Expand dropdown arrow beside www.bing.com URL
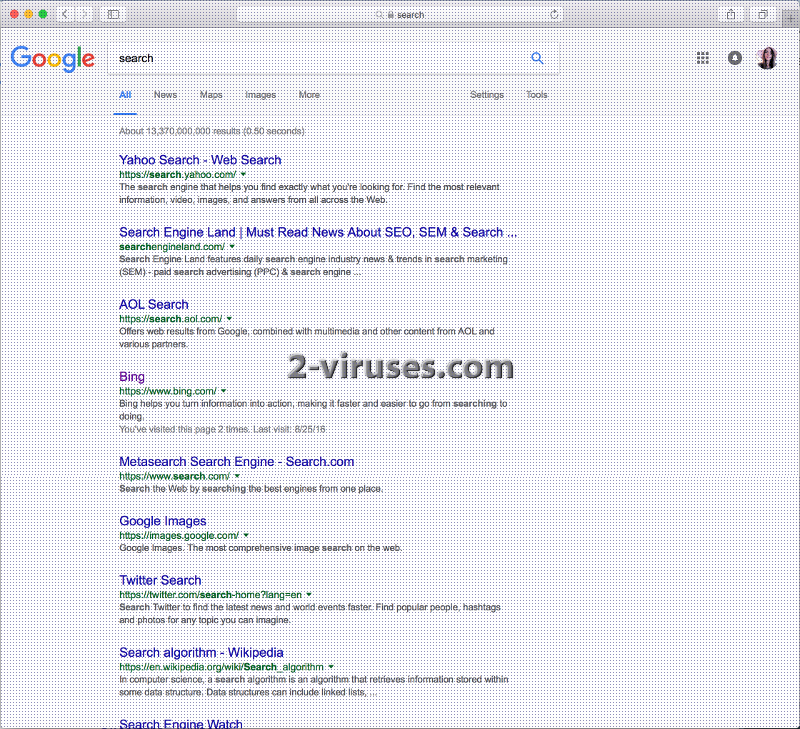800x729 pixels. pos(223,391)
